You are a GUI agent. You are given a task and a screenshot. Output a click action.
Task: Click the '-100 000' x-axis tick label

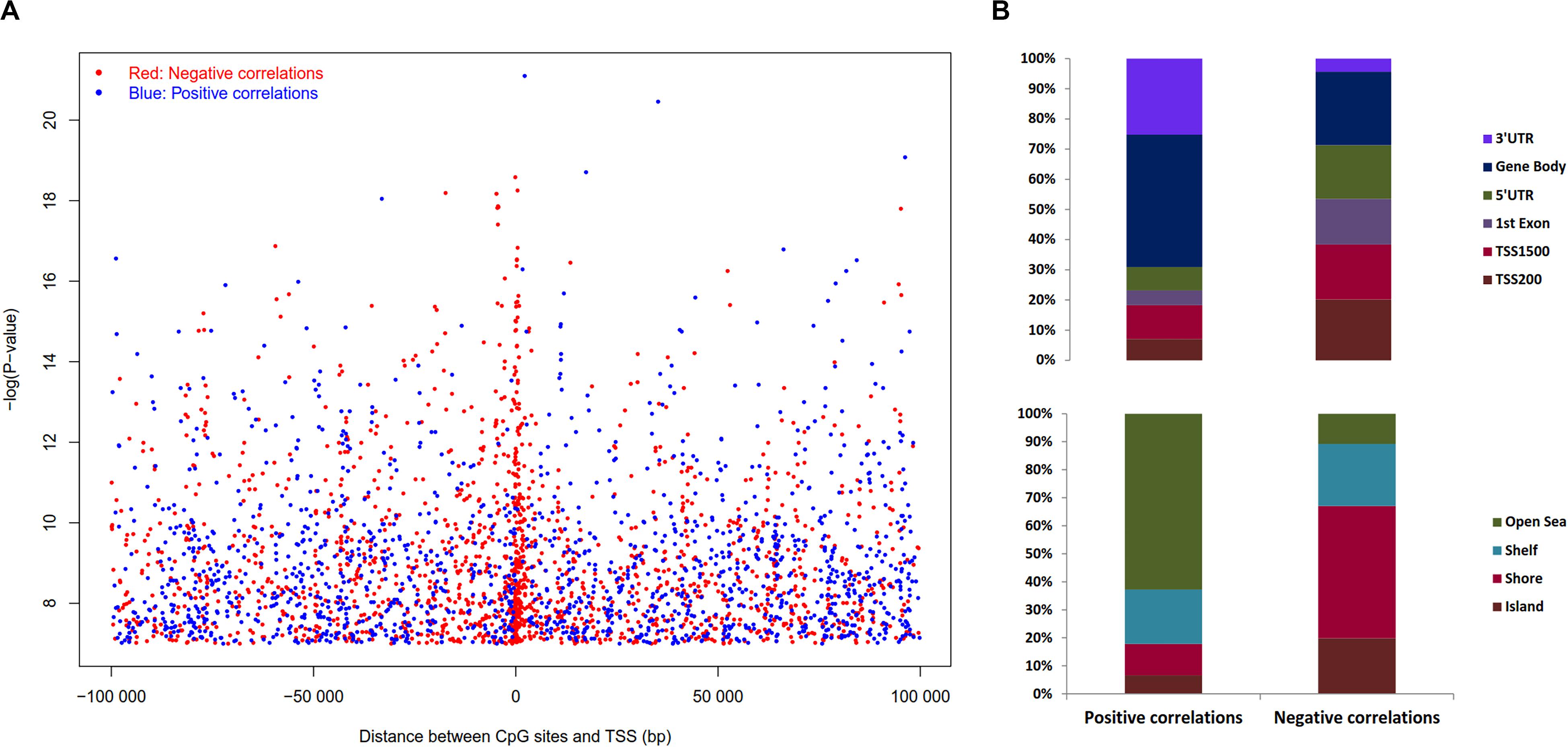tap(111, 697)
